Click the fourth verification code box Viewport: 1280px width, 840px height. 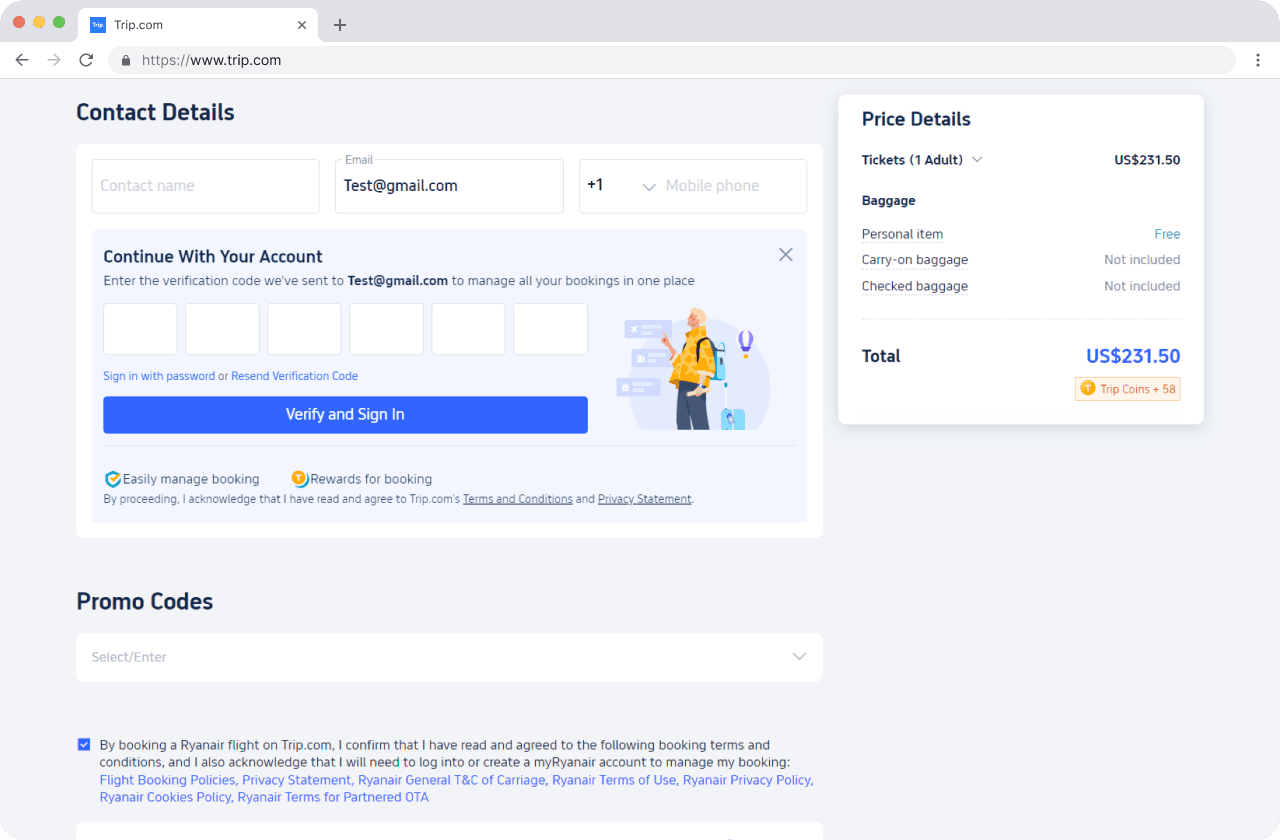coord(386,329)
